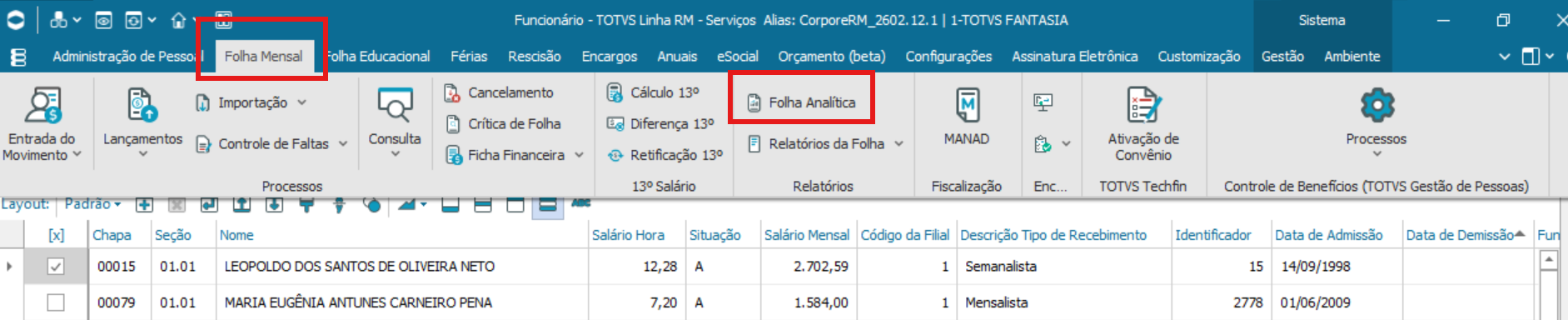Open the Crítica de Folha item

pos(503,124)
